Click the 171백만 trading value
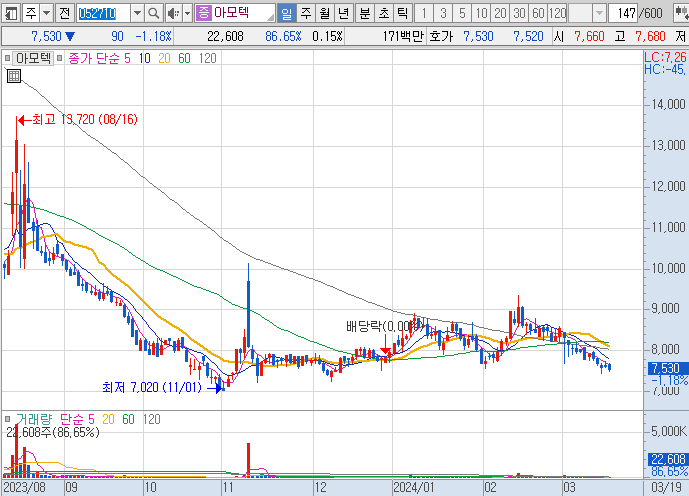The width and height of the screenshot is (689, 496). coord(403,36)
